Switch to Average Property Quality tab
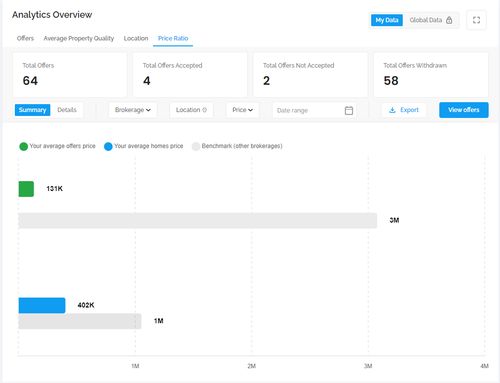The height and width of the screenshot is (383, 500). click(79, 38)
